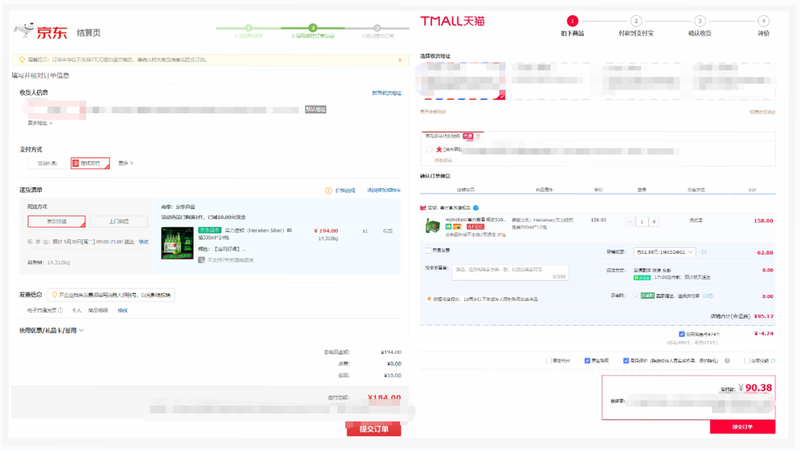Decrease Heineken quantity with minus button

pyautogui.click(x=630, y=221)
